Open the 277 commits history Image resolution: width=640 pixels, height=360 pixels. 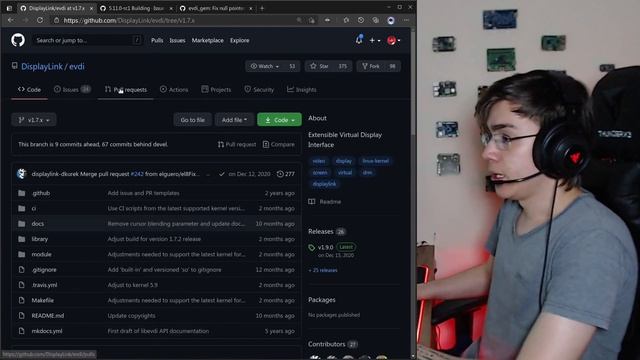[x=286, y=174]
